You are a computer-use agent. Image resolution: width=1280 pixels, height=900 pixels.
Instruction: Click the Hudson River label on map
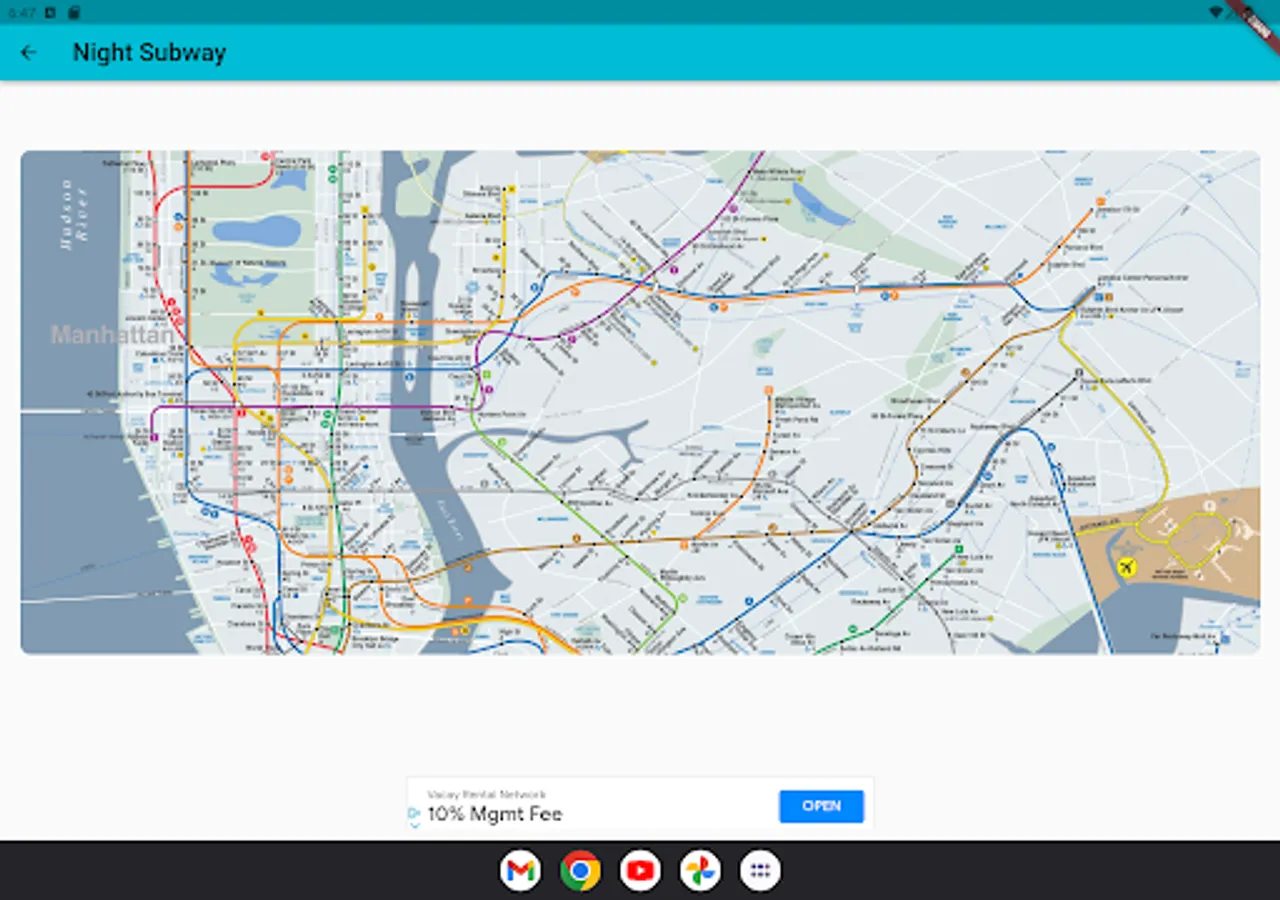(74, 214)
